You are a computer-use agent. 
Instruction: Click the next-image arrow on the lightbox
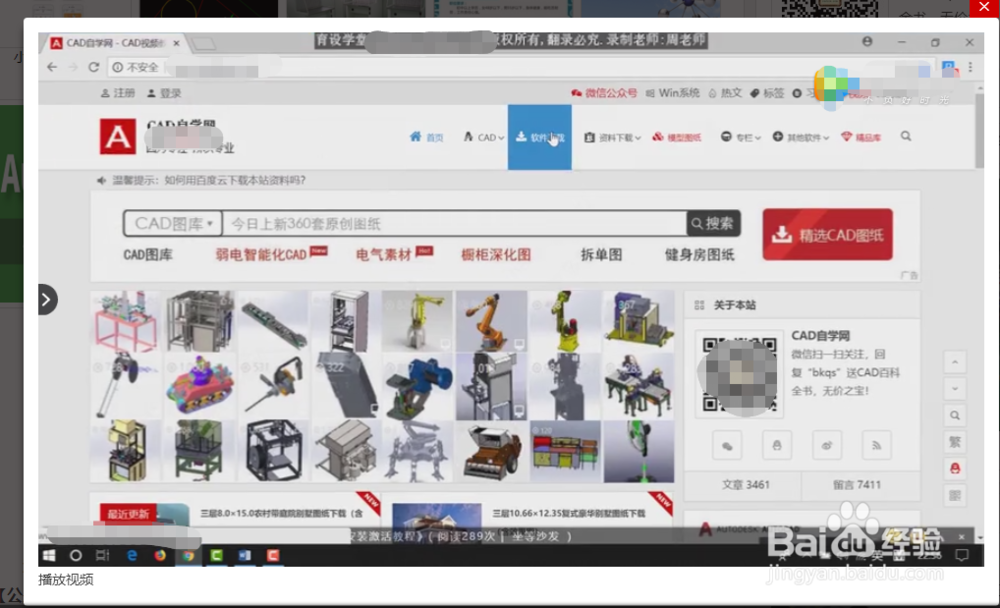[x=47, y=300]
